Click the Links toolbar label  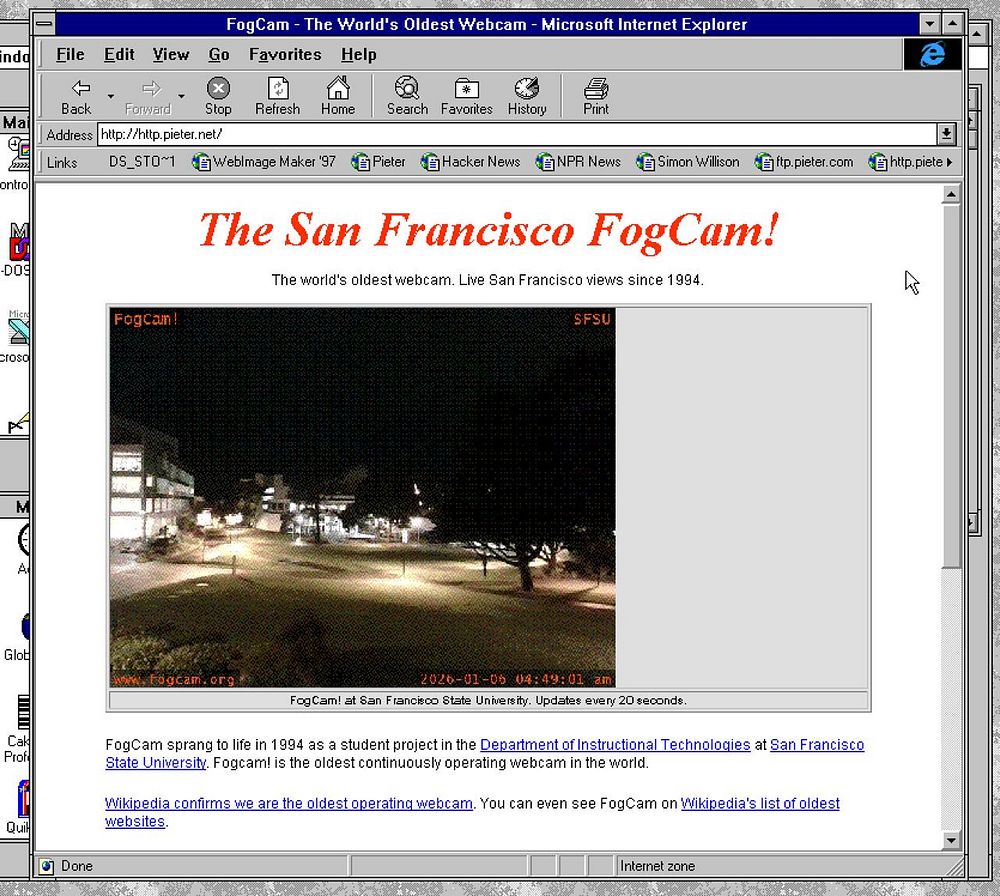(62, 163)
